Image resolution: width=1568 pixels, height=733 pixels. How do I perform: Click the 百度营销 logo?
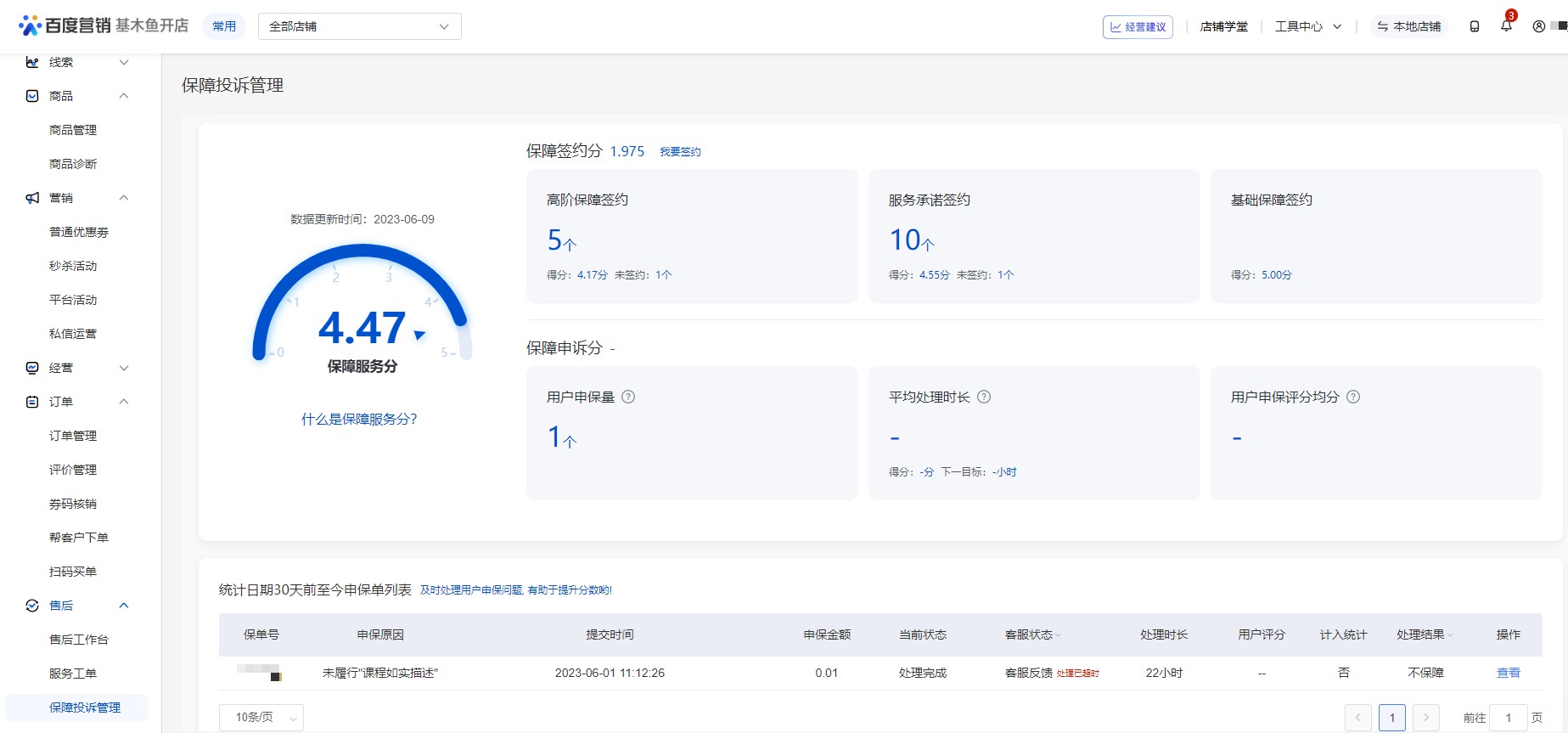65,25
